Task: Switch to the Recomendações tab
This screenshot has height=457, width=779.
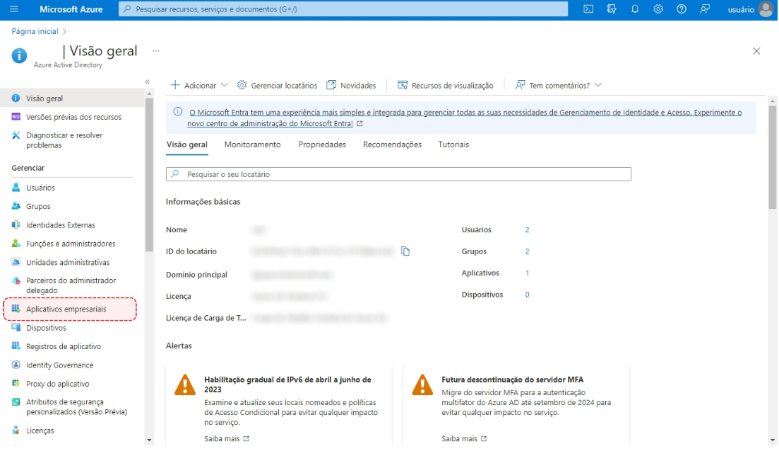Action: click(x=392, y=145)
